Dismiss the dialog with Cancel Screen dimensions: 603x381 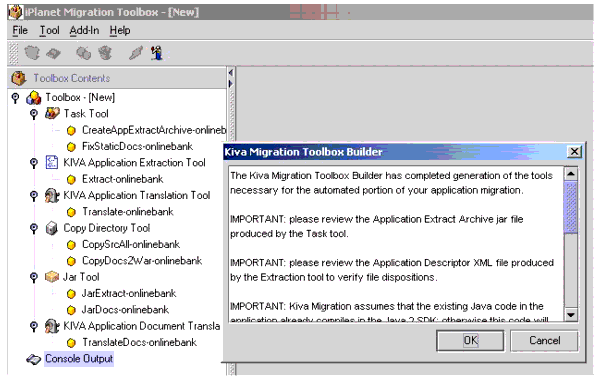point(544,341)
